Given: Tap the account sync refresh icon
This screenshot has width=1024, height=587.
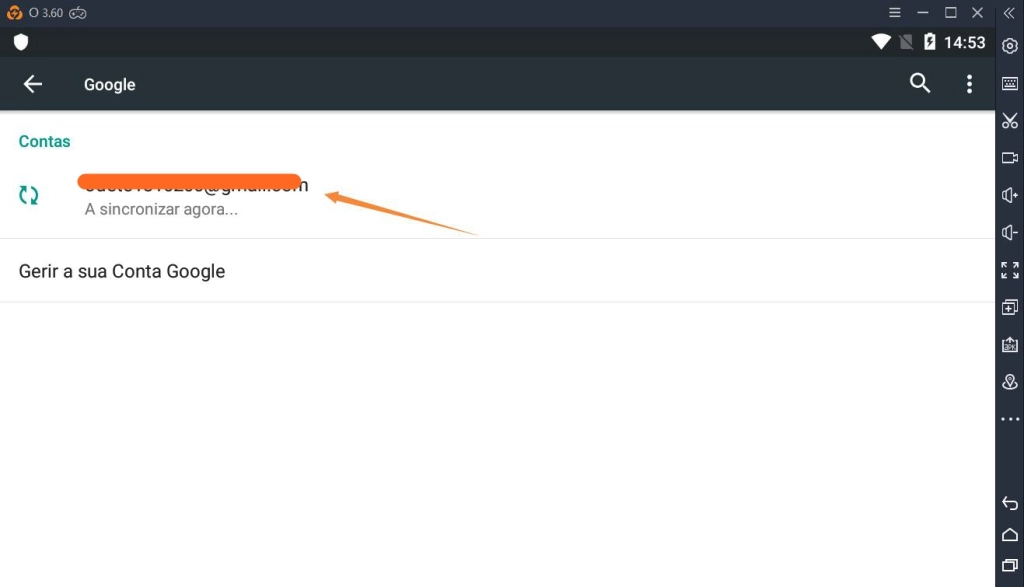Looking at the screenshot, I should click(29, 195).
